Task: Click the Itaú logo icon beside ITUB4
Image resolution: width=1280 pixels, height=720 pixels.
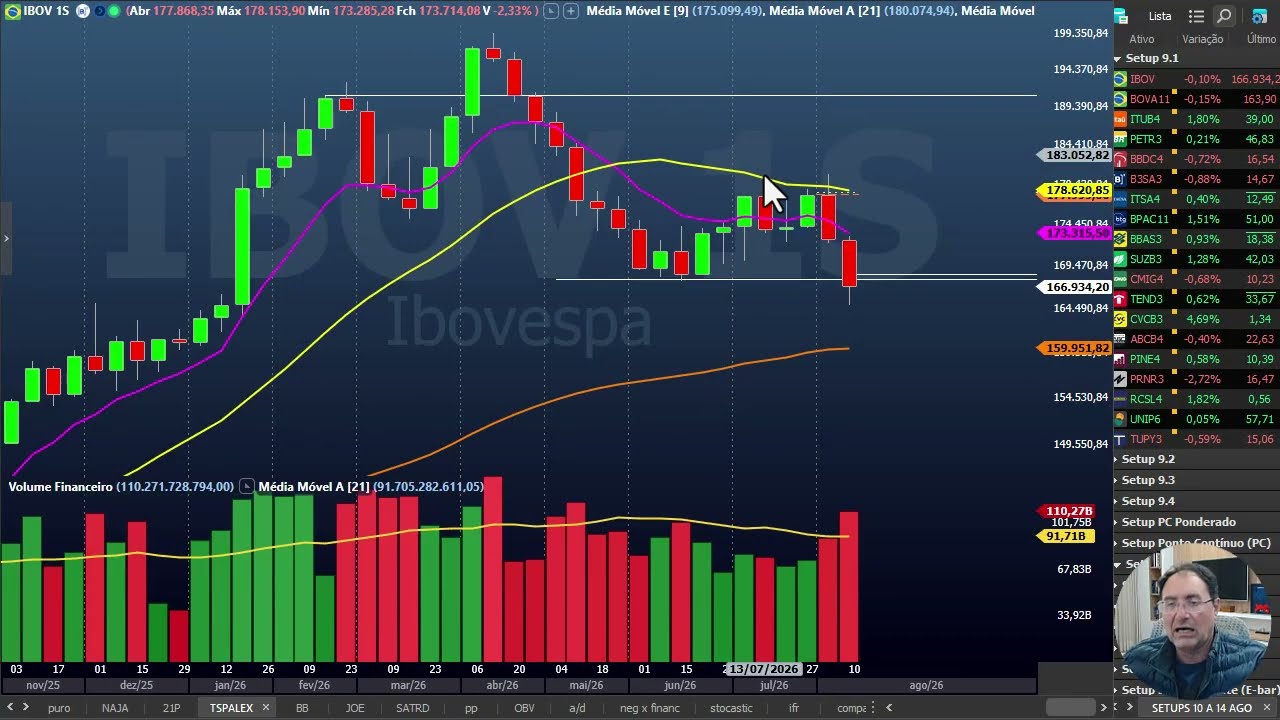Action: (x=1120, y=119)
